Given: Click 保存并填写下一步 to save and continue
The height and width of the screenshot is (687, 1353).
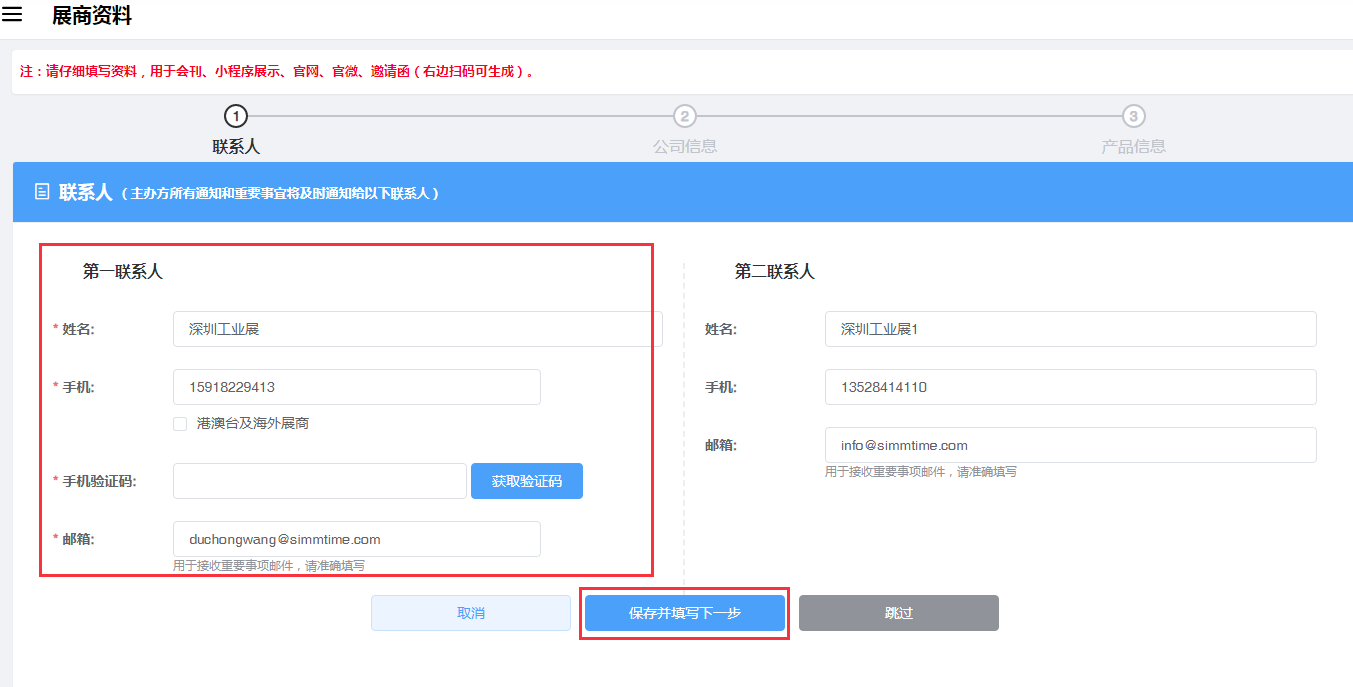Looking at the screenshot, I should point(685,613).
